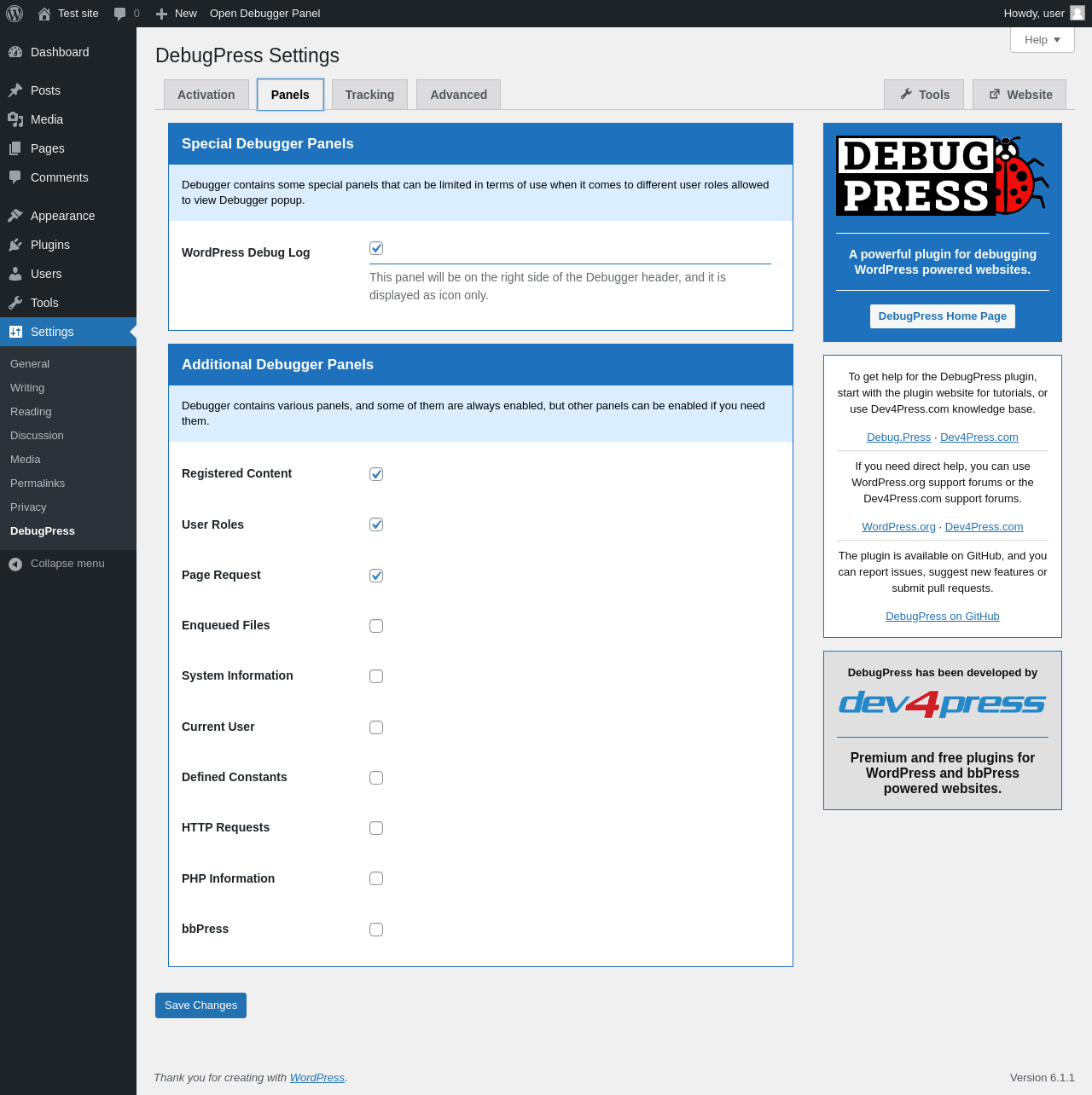Follow the Debug.Press link
Viewport: 1092px width, 1095px height.
pos(898,437)
